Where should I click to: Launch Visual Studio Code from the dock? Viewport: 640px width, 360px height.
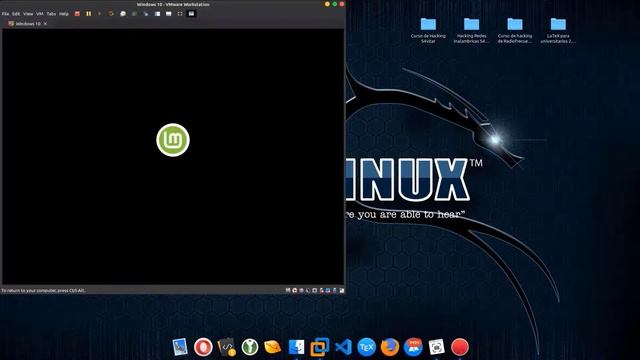(x=343, y=347)
